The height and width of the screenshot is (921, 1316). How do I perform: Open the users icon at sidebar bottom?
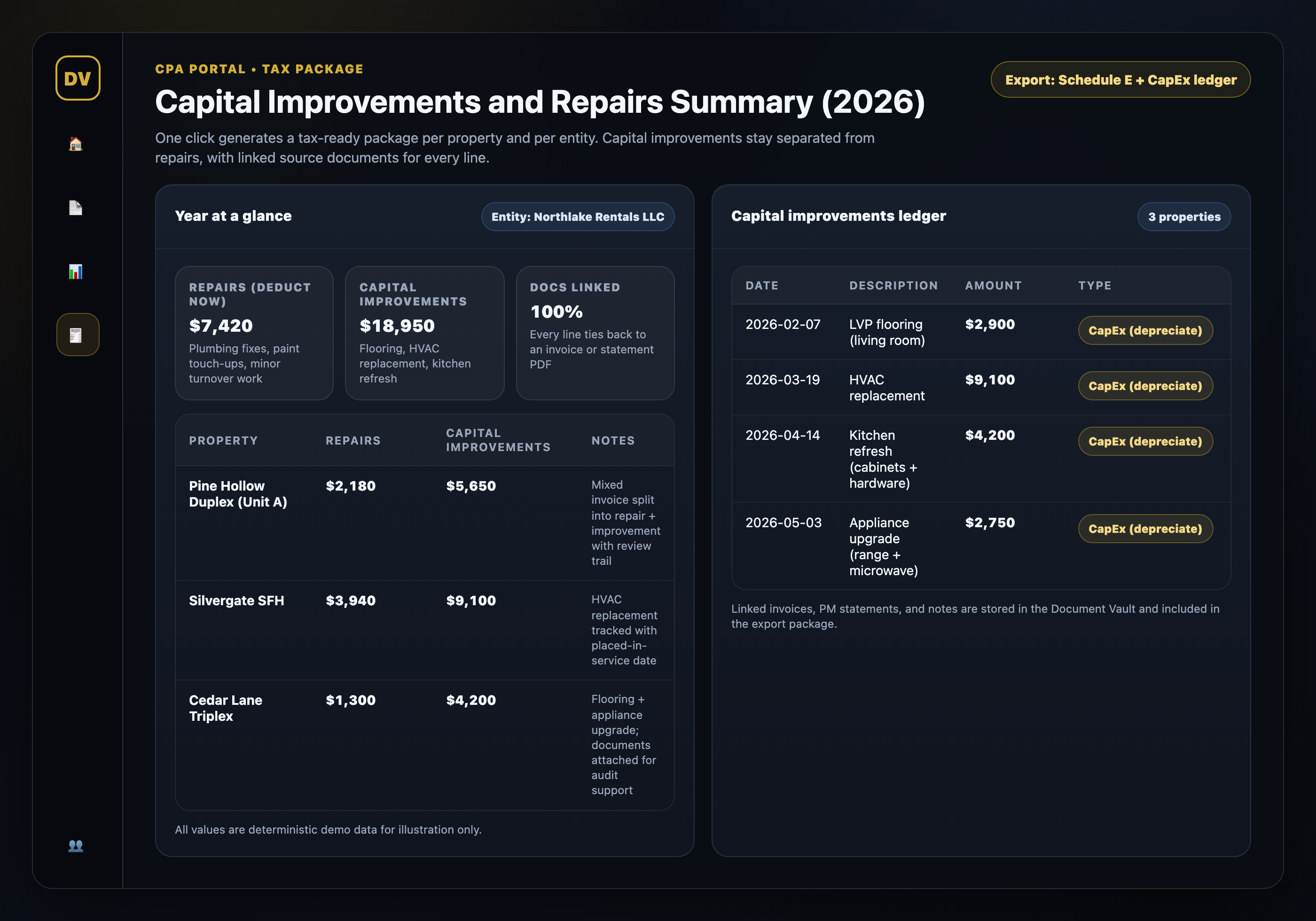click(76, 845)
